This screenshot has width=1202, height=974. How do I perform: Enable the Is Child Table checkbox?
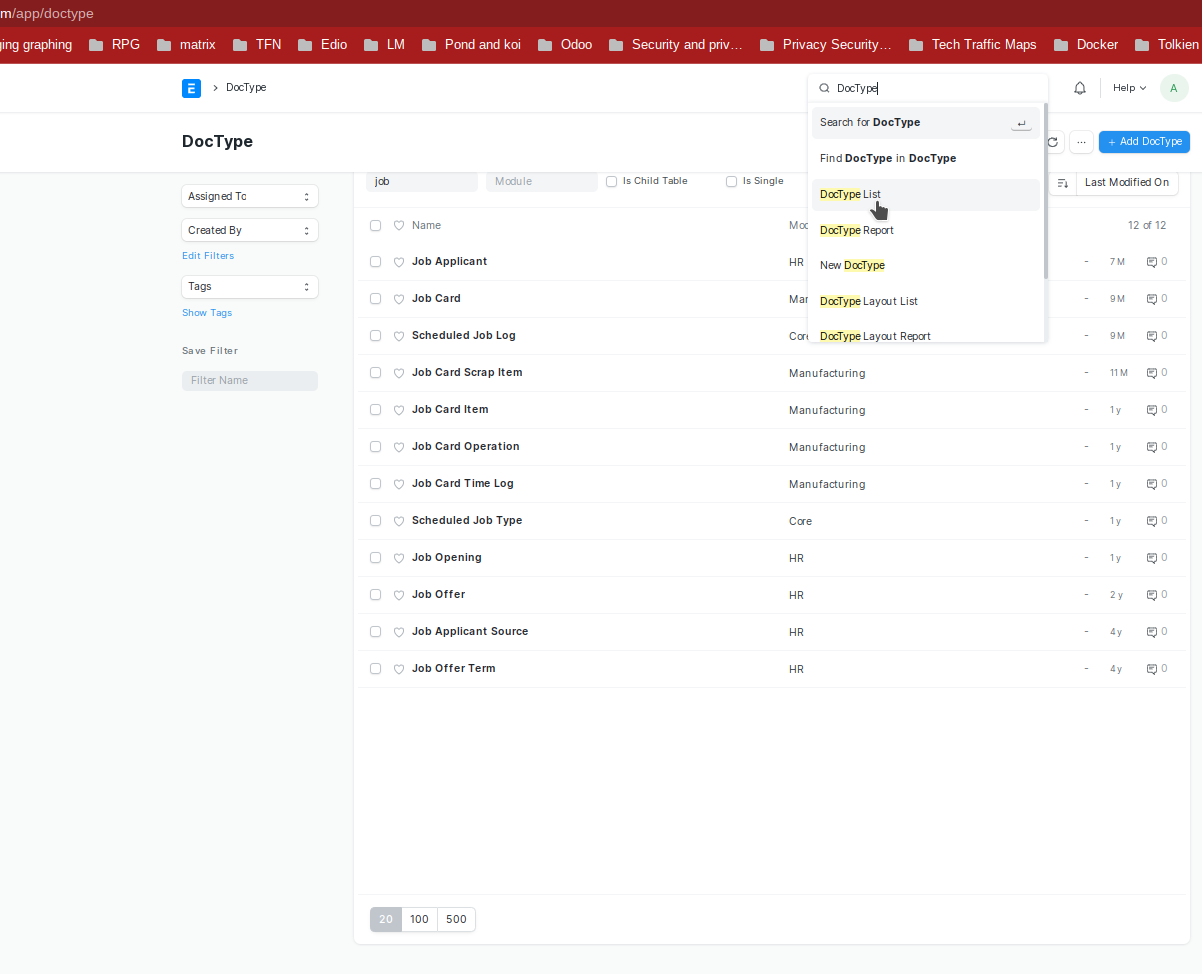[612, 182]
